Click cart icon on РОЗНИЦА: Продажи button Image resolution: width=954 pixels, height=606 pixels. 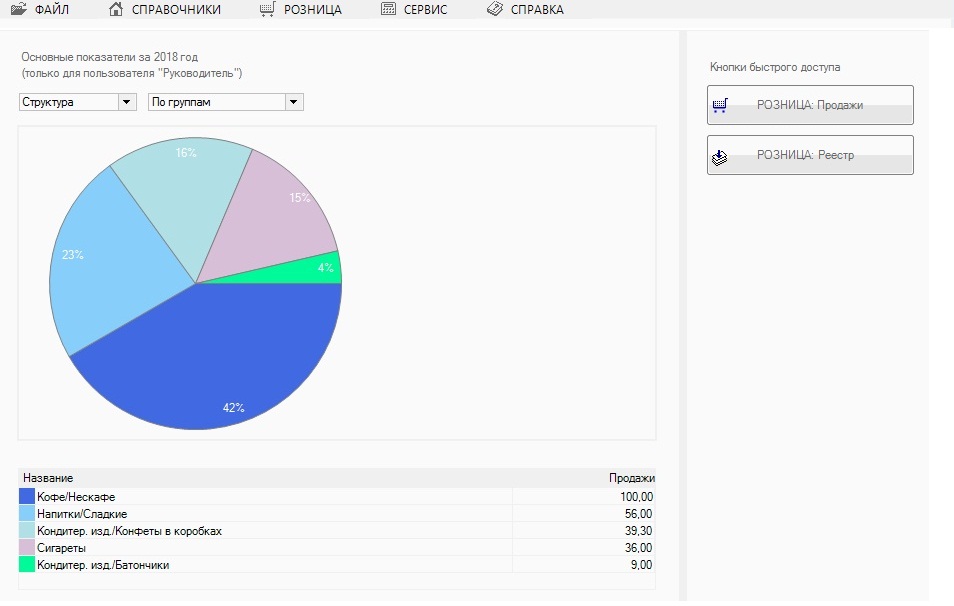[720, 105]
